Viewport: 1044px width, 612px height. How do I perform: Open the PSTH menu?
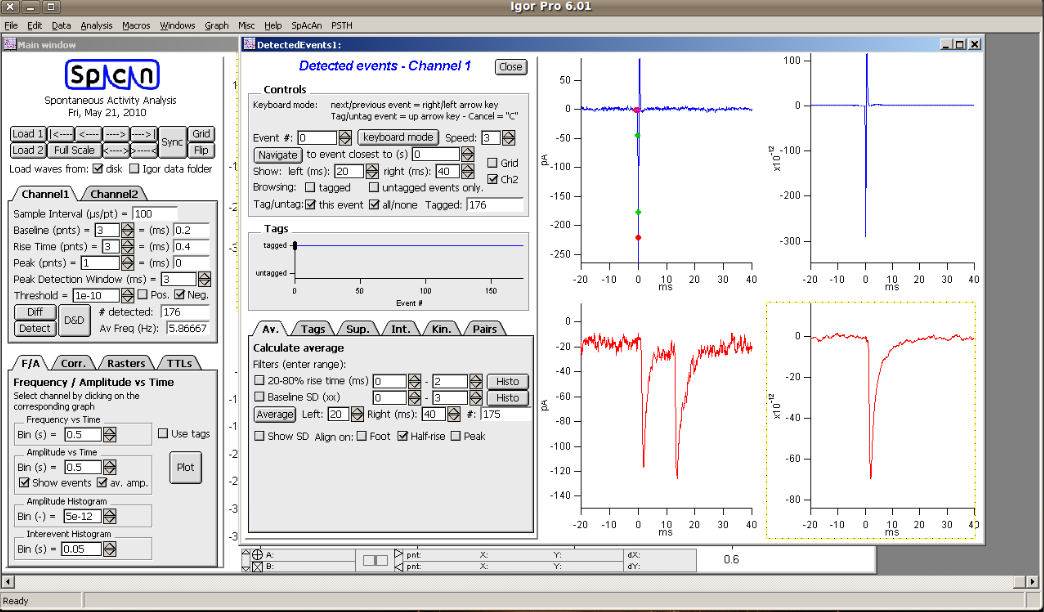point(342,25)
